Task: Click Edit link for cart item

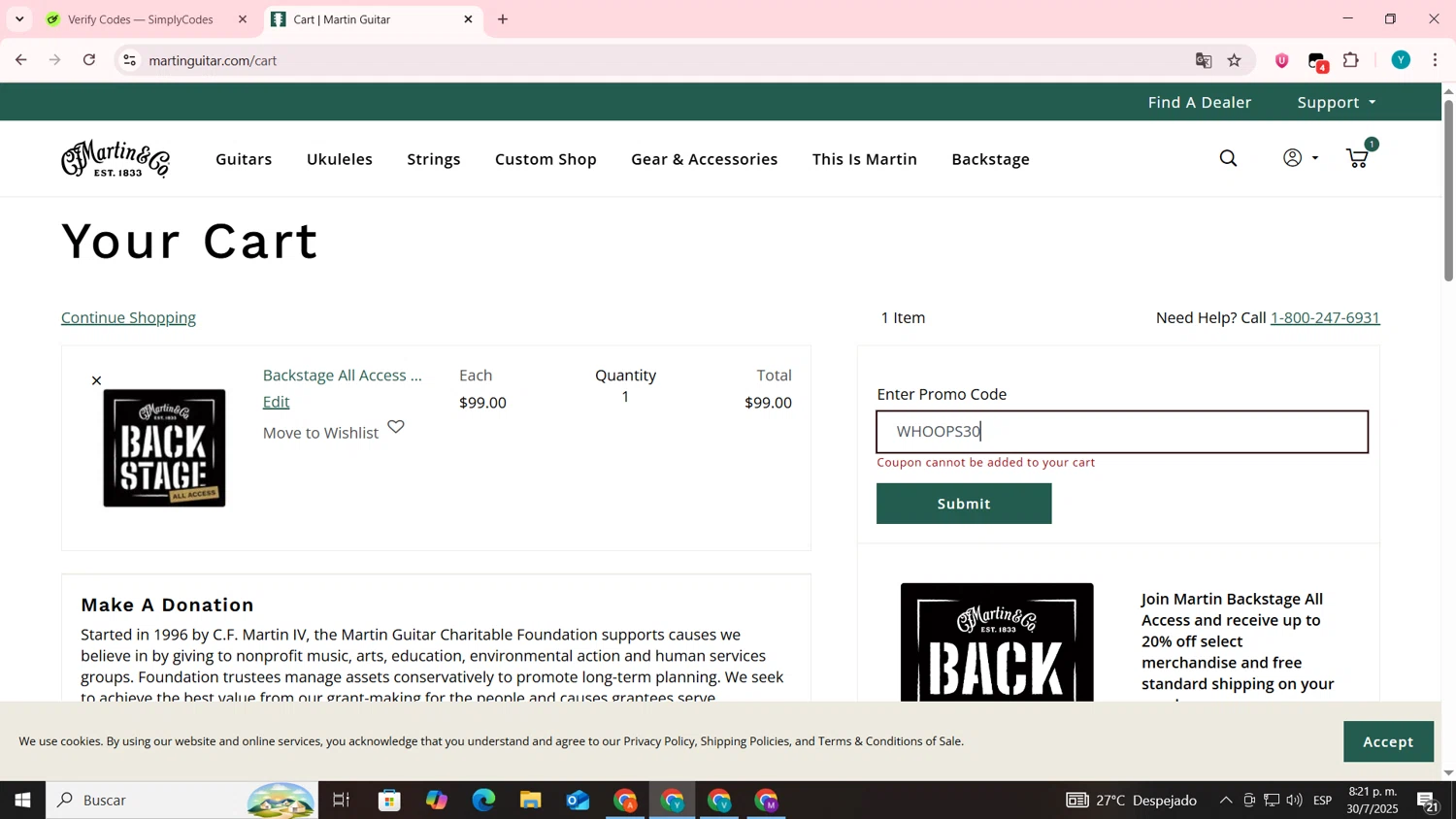Action: tap(276, 402)
